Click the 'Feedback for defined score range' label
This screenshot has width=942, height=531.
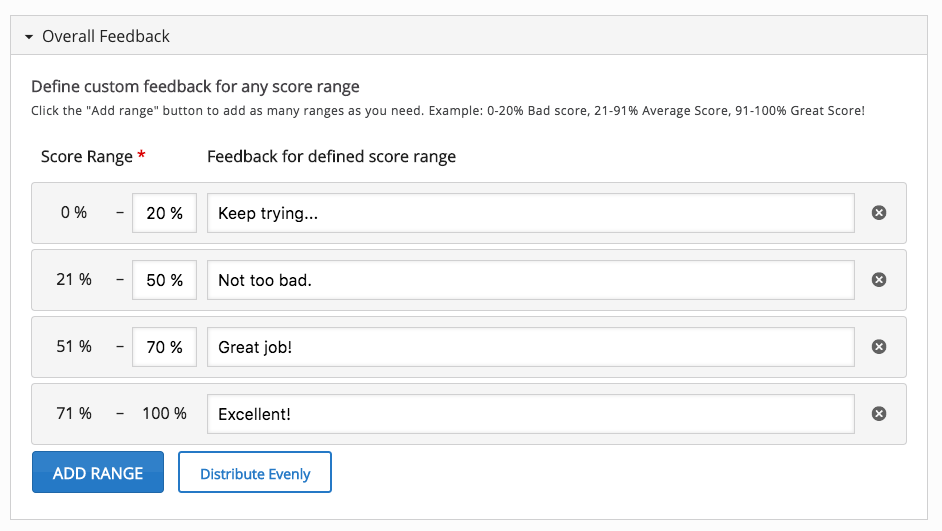(332, 157)
